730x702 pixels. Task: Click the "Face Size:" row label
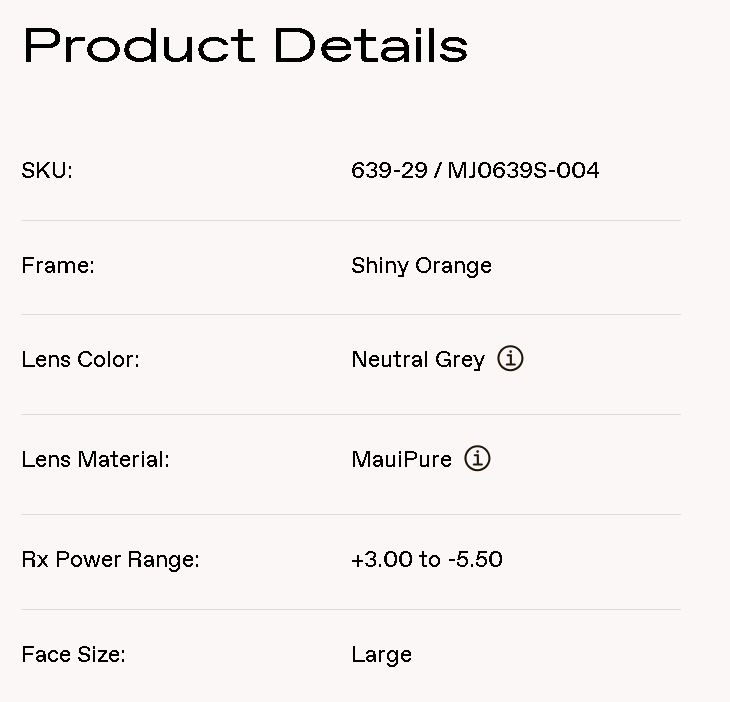73,655
